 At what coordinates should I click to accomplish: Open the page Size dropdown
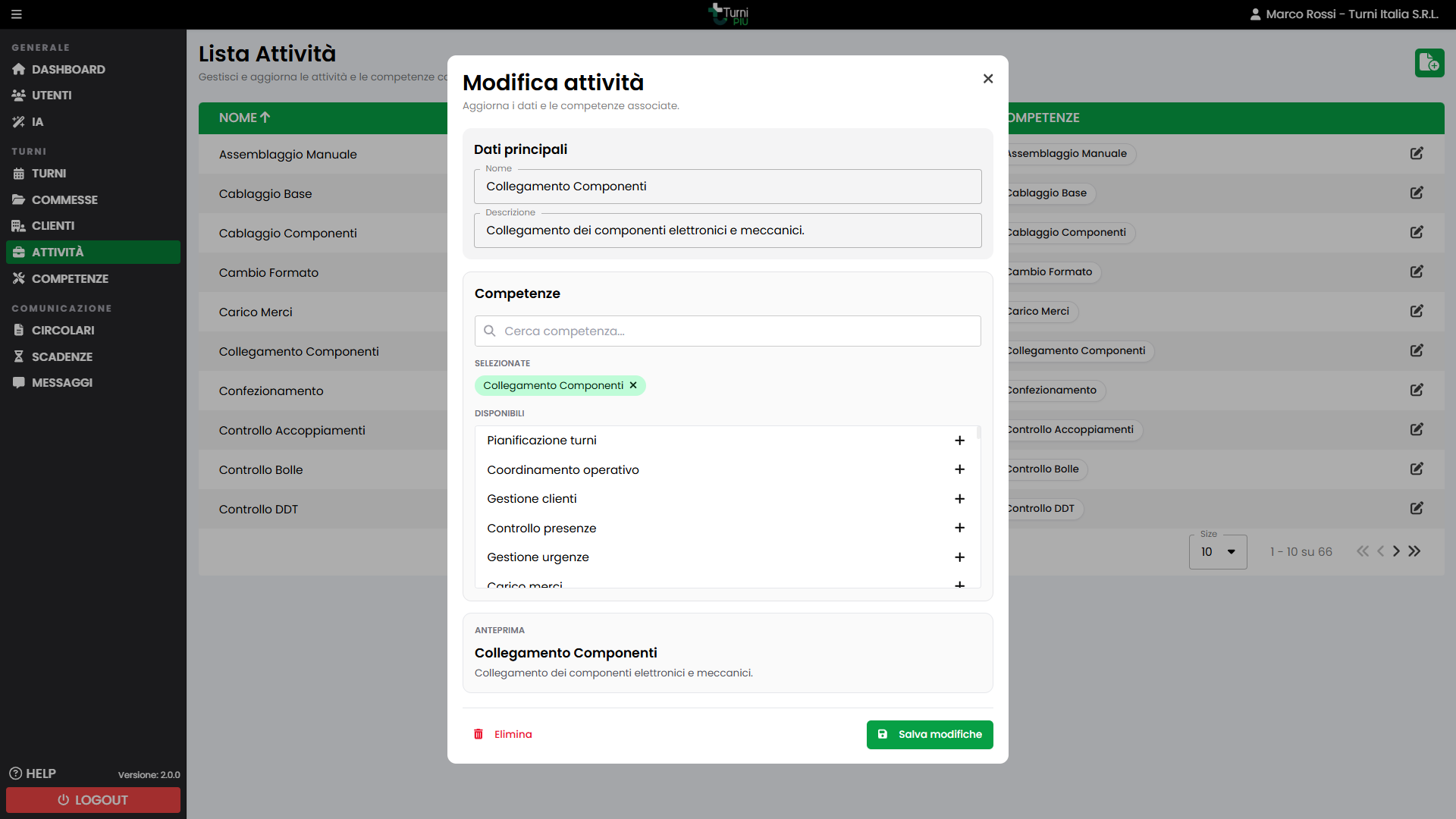click(1218, 551)
